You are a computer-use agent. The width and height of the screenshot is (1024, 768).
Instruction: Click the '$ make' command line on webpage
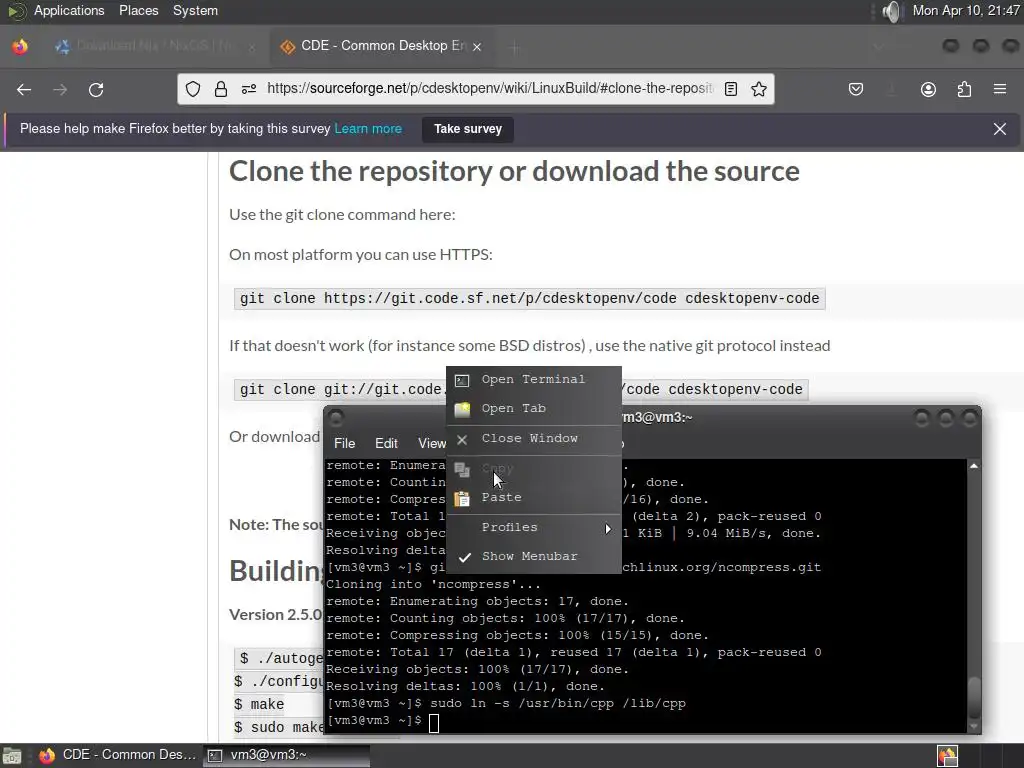259,705
